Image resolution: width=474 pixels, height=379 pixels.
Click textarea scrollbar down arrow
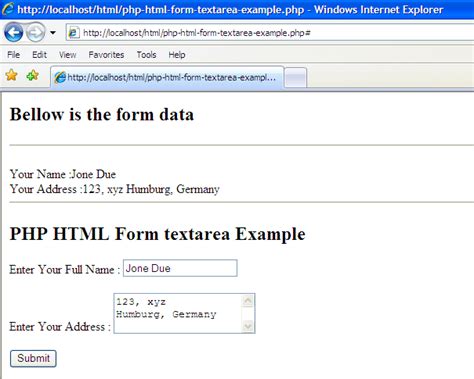coord(248,326)
